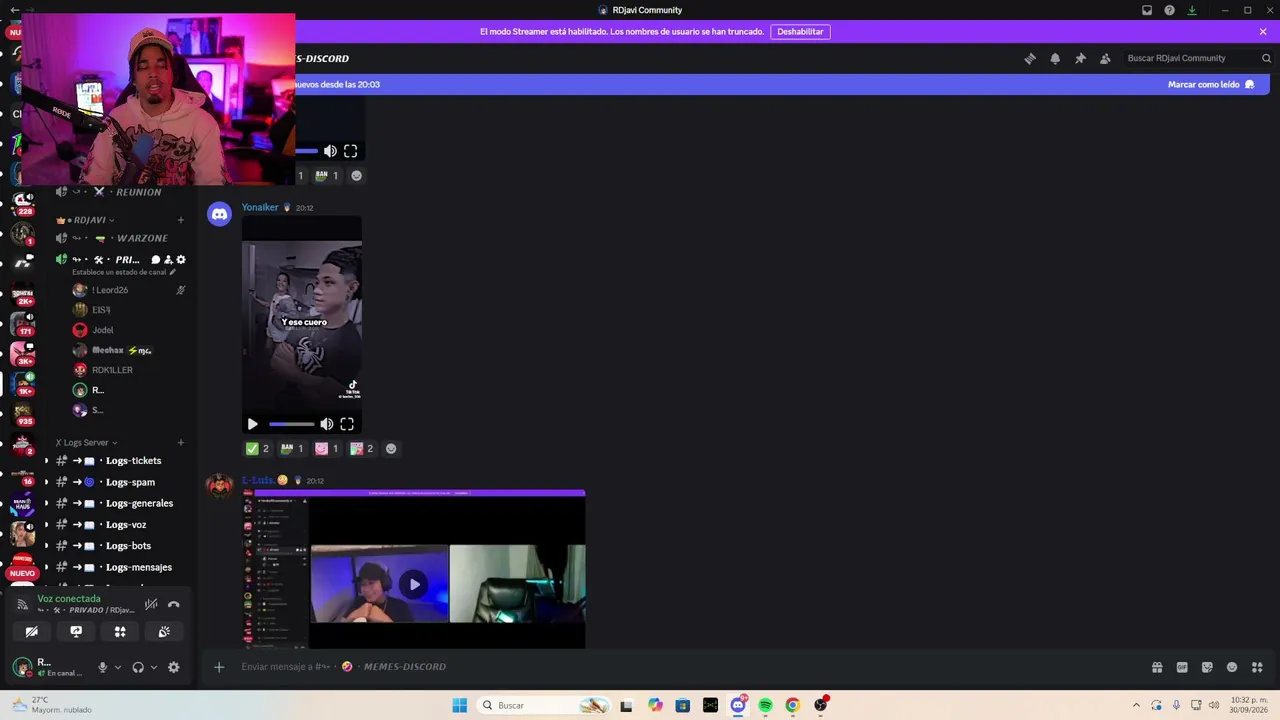The height and width of the screenshot is (720, 1280).
Task: Open headphone output options arrow
Action: [153, 667]
